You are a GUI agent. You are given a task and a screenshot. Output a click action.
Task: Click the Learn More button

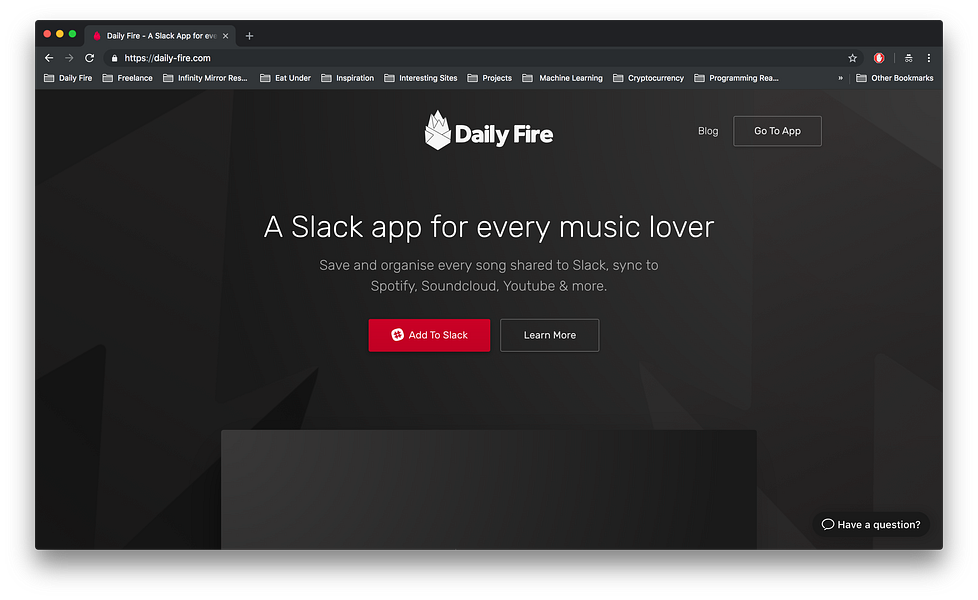point(550,335)
